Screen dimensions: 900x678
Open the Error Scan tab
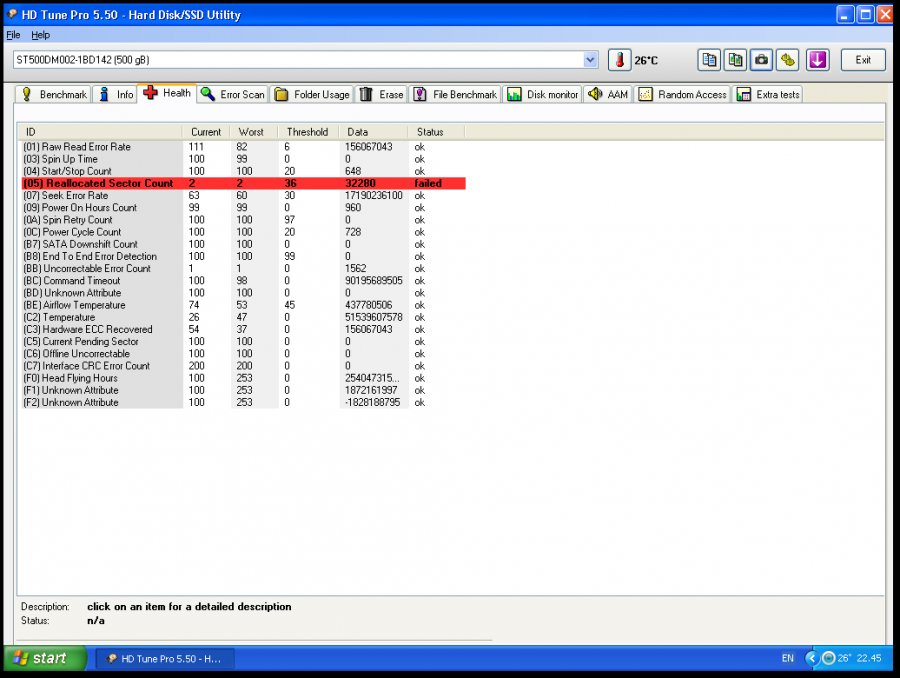[x=233, y=94]
